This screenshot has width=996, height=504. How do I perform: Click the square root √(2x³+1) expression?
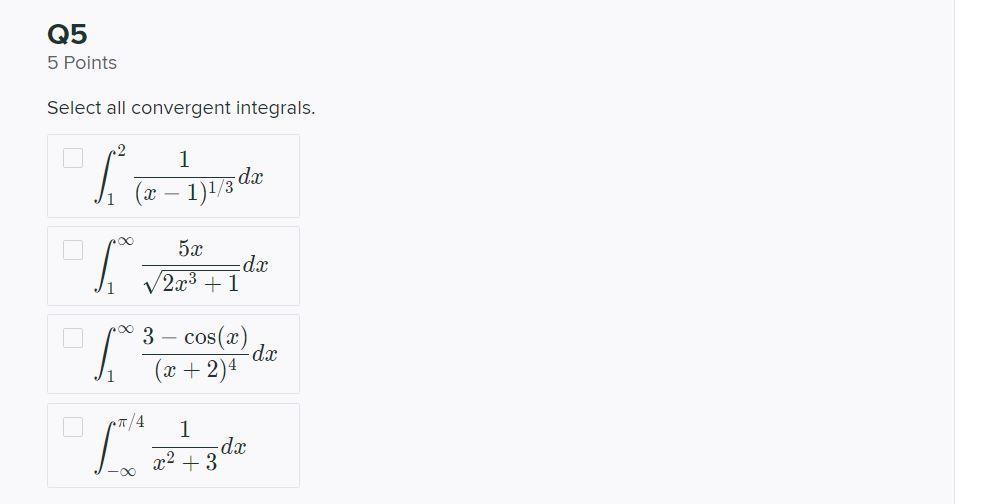point(191,282)
